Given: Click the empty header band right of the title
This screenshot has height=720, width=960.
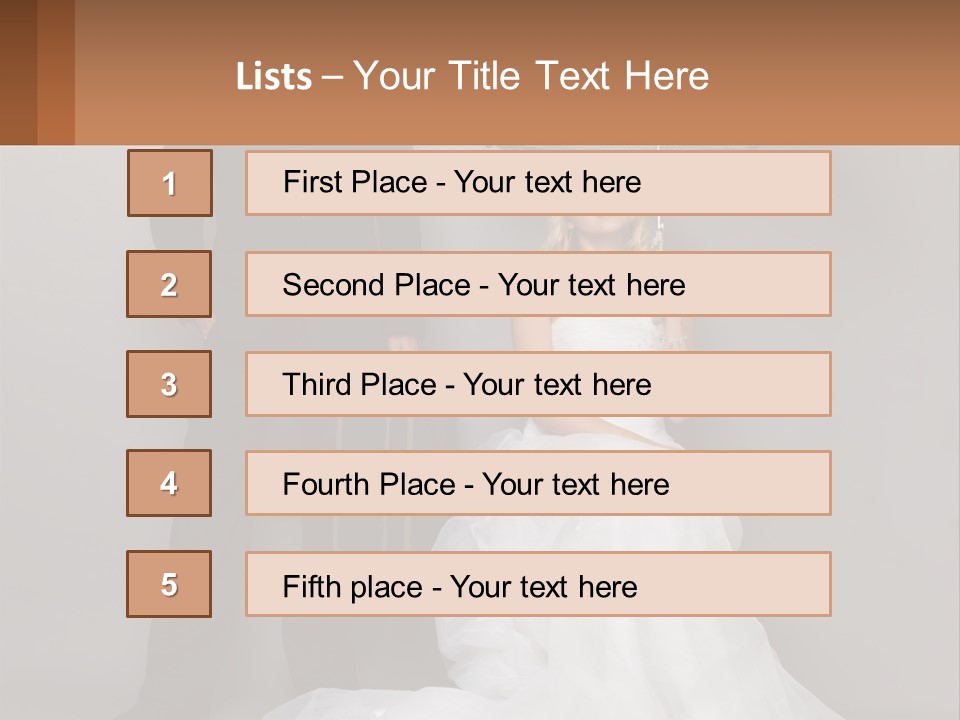Looking at the screenshot, I should click(x=840, y=76).
